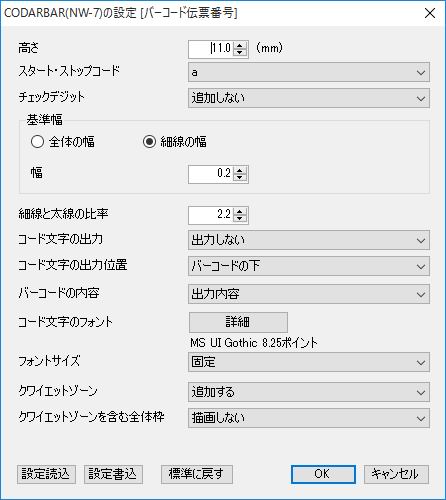Expand the チェックデジット dropdown
The image size is (446, 500).
coord(309,98)
